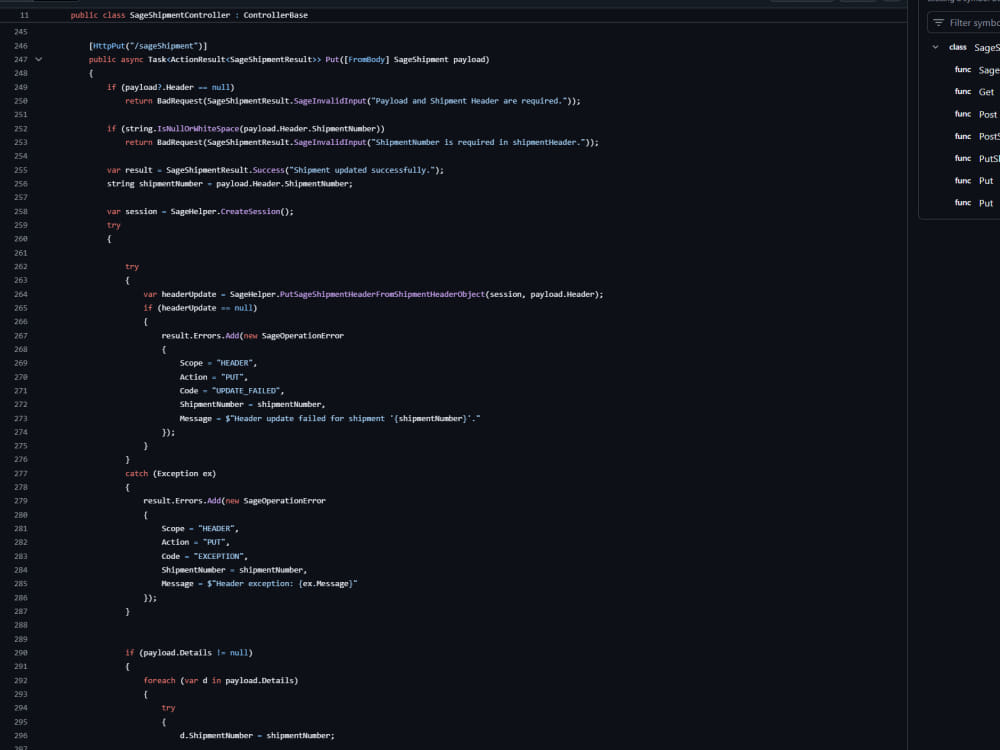Jump to the func PutS symbol
Image resolution: width=1000 pixels, height=750 pixels.
pyautogui.click(x=976, y=158)
